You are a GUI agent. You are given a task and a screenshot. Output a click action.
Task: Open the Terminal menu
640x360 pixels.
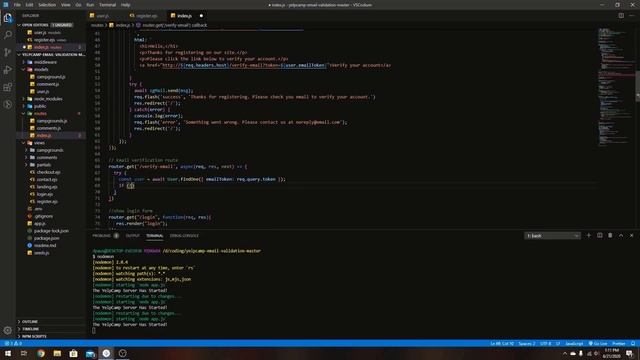(107, 5)
